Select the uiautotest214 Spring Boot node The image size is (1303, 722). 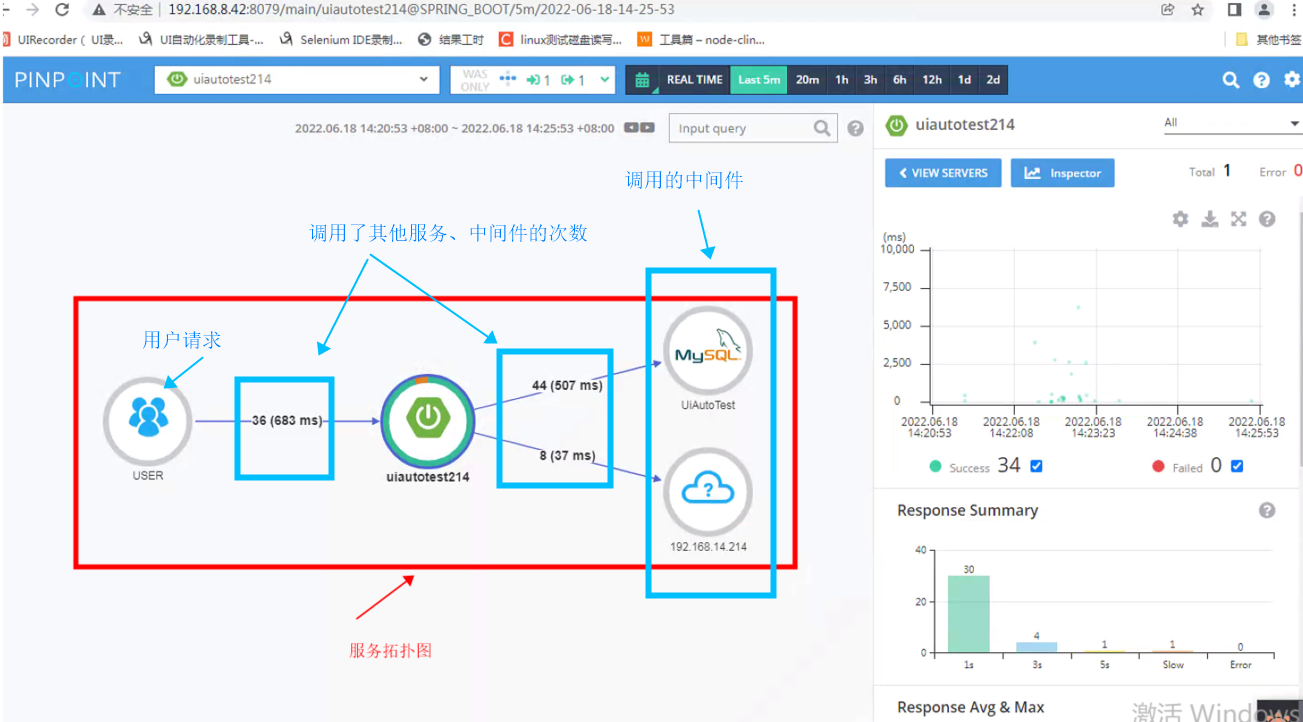point(428,421)
